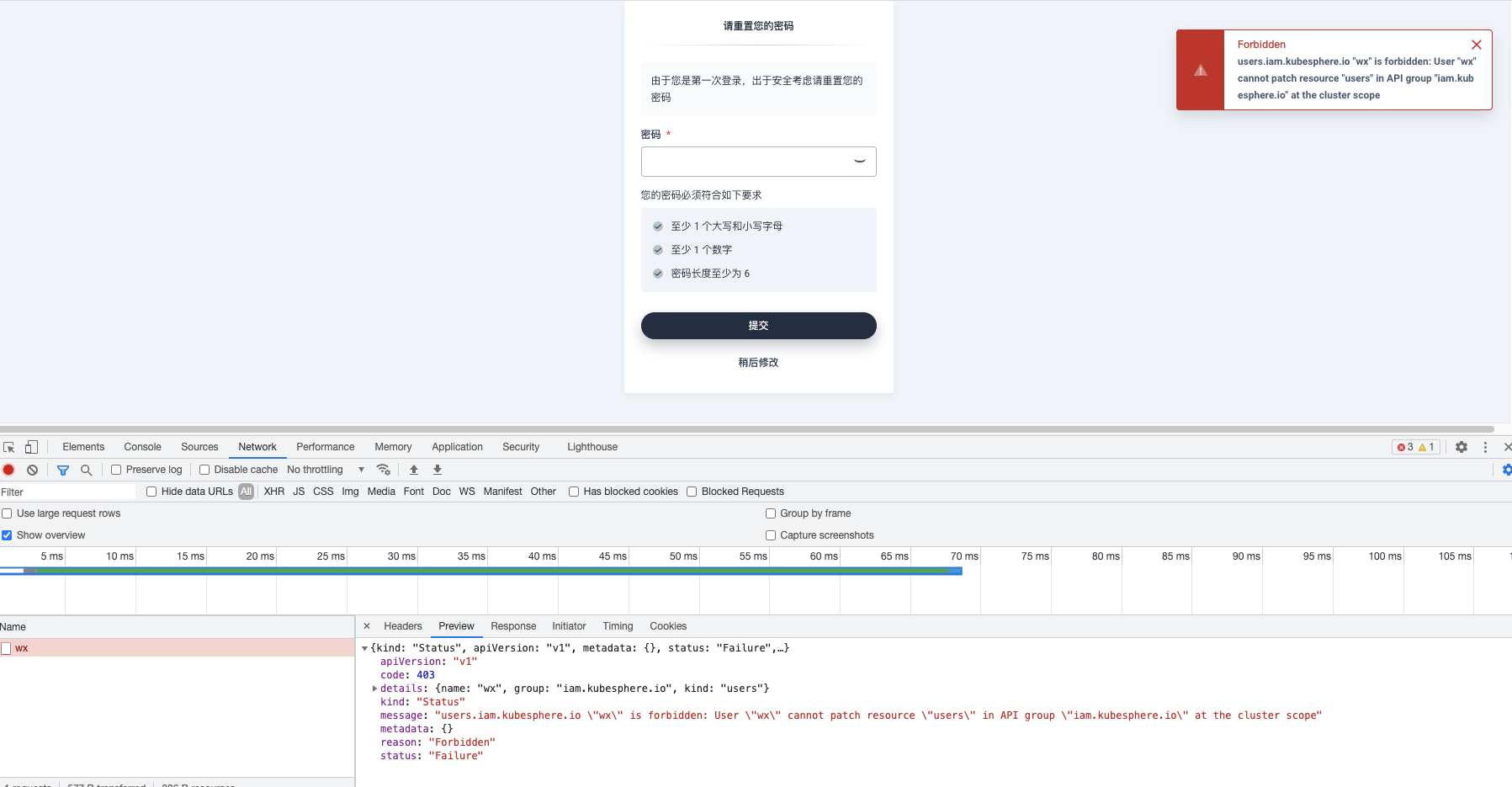The image size is (1512, 787).
Task: Select the wx request row
Action: pos(177,648)
